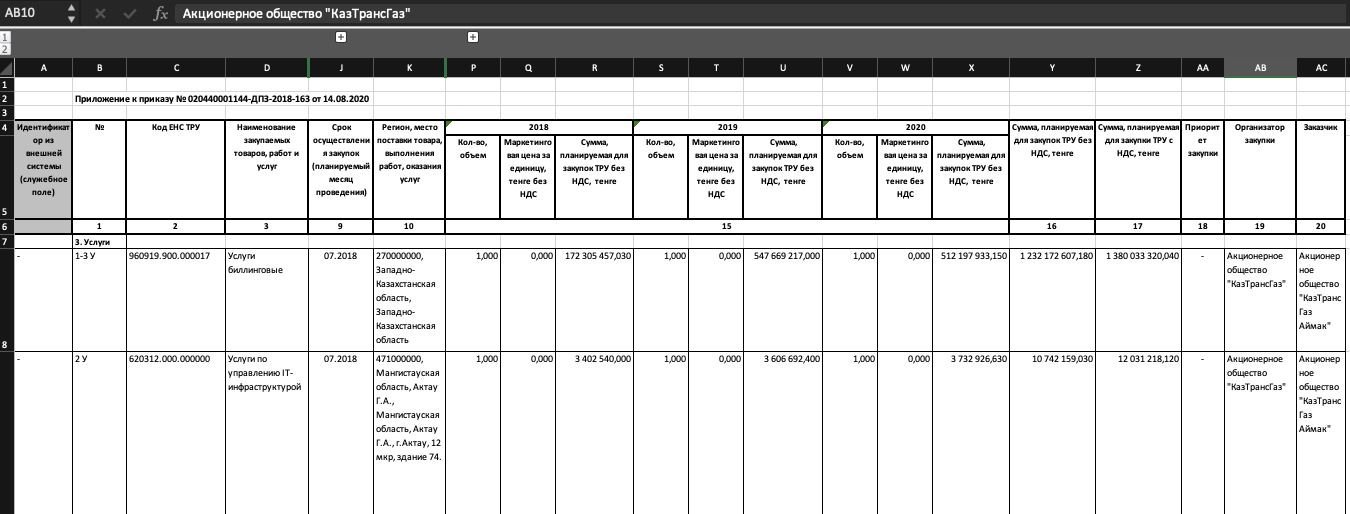The width and height of the screenshot is (1350, 514).
Task: Open the Name Box dropdown arrows
Action: [71, 14]
